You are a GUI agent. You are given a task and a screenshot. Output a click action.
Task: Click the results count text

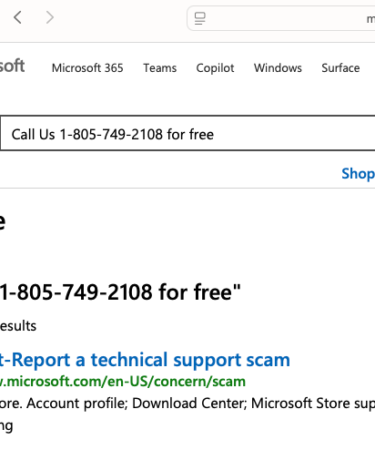pos(18,326)
